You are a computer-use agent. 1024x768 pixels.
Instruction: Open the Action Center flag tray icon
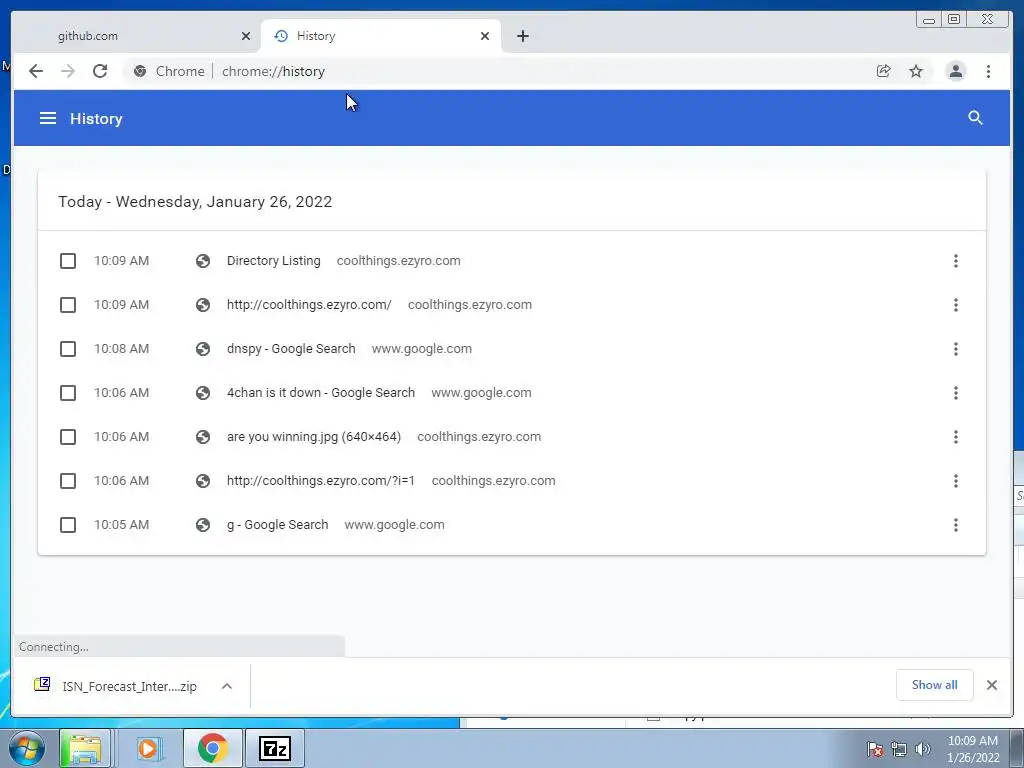coord(875,749)
